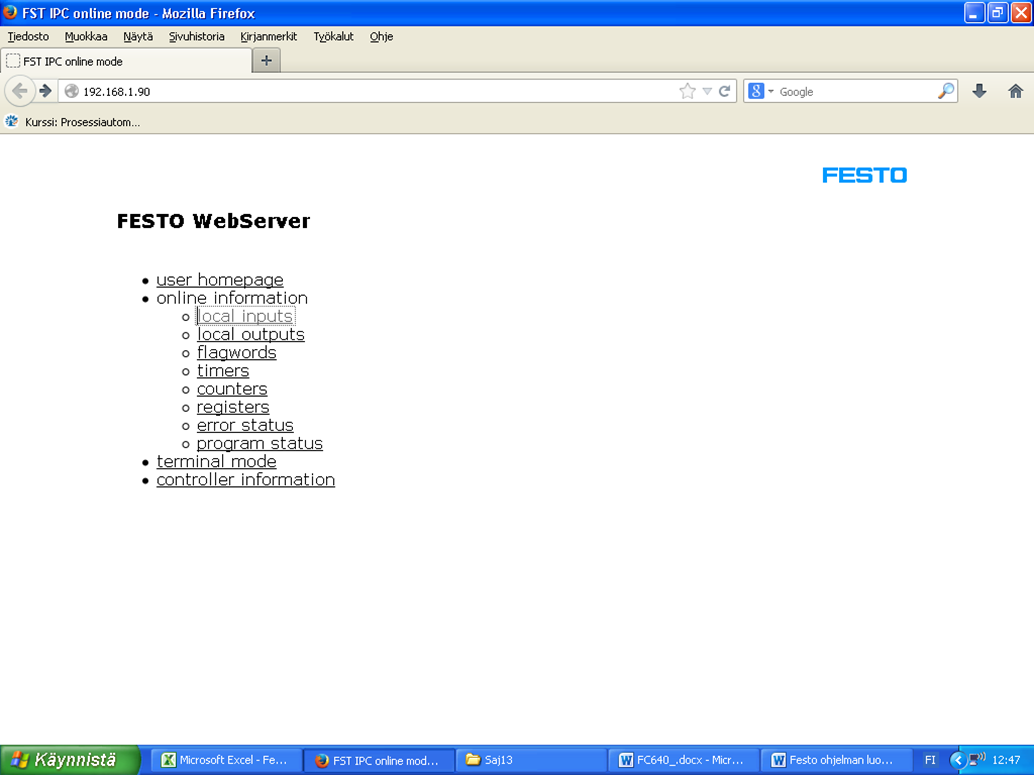Viewport: 1034px width, 775px height.
Task: Open a new tab with the plus button
Action: [266, 61]
